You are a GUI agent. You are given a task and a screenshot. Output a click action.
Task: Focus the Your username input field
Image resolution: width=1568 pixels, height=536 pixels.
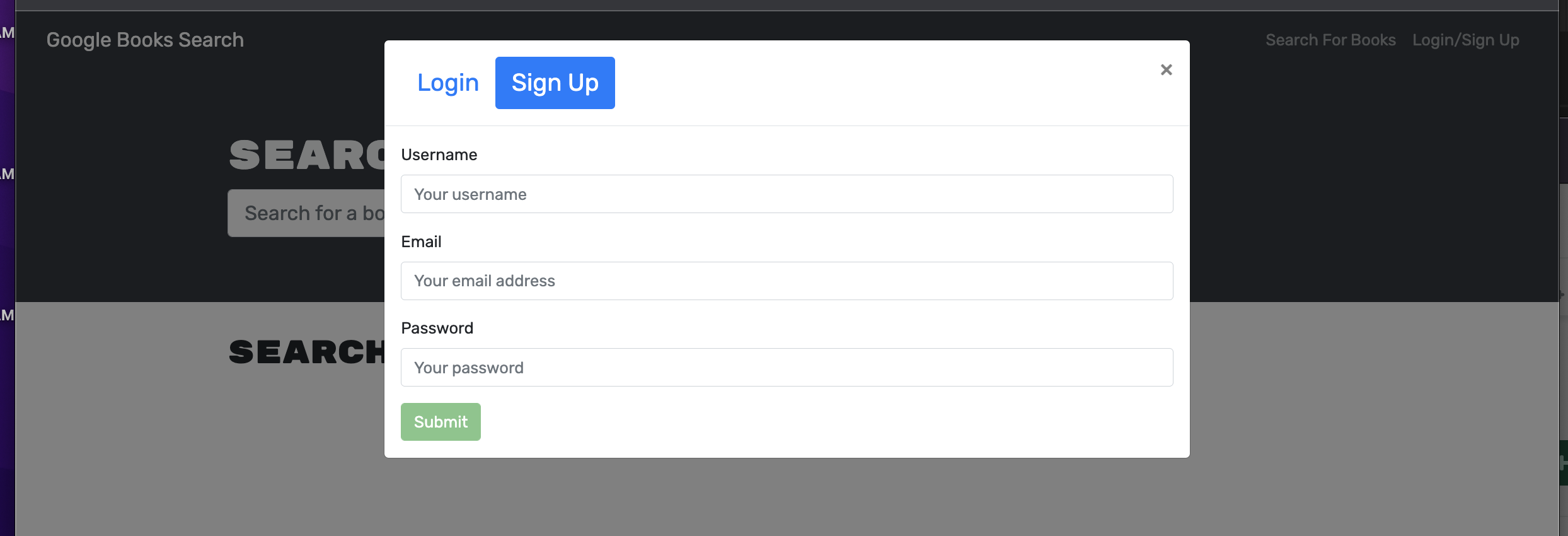pos(787,194)
